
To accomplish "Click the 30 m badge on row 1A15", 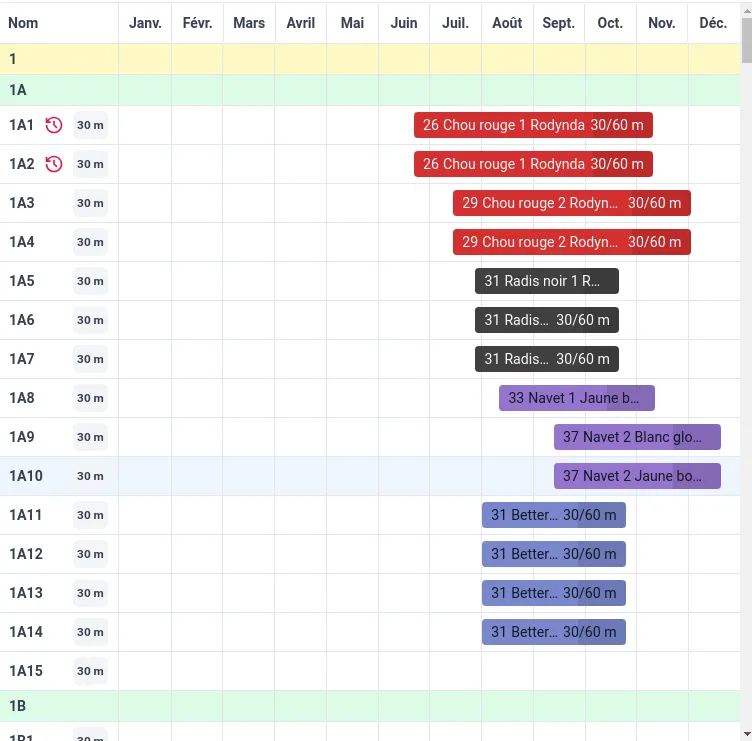I will (90, 671).
